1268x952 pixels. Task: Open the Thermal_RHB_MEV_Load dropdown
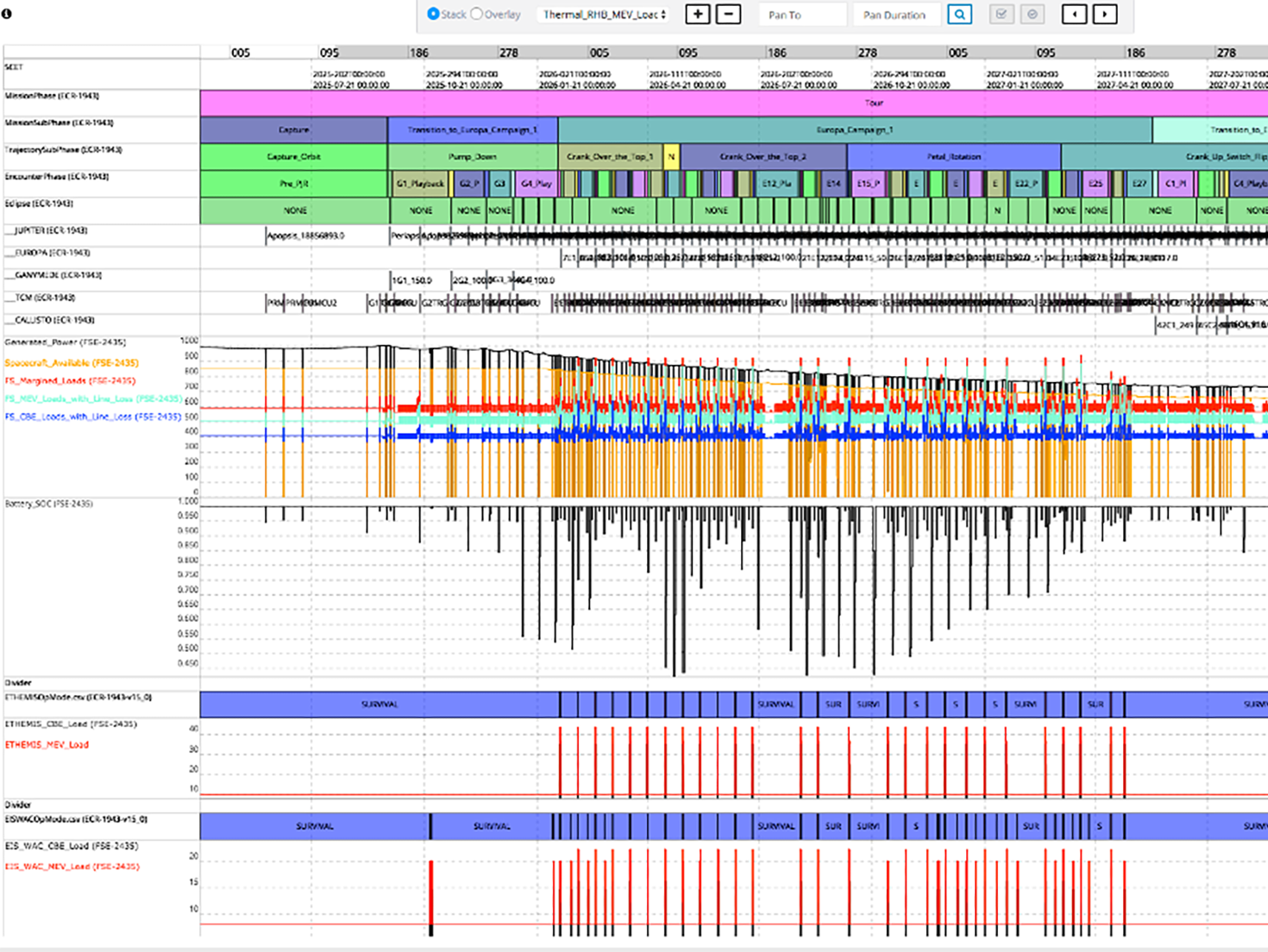(604, 15)
